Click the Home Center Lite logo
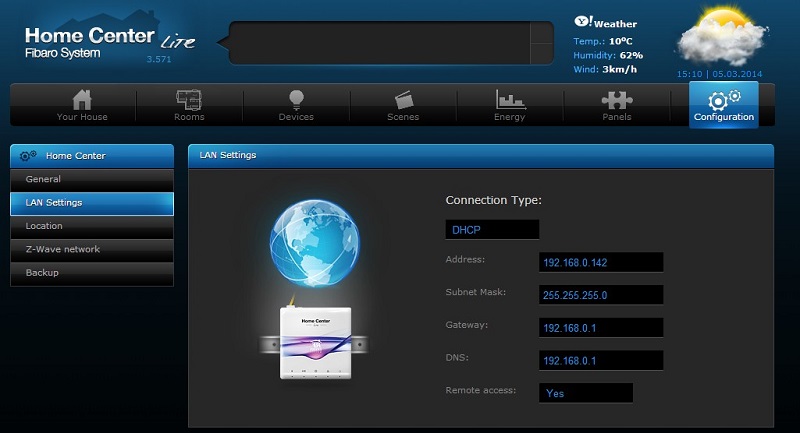This screenshot has height=433, width=800. [x=110, y=42]
